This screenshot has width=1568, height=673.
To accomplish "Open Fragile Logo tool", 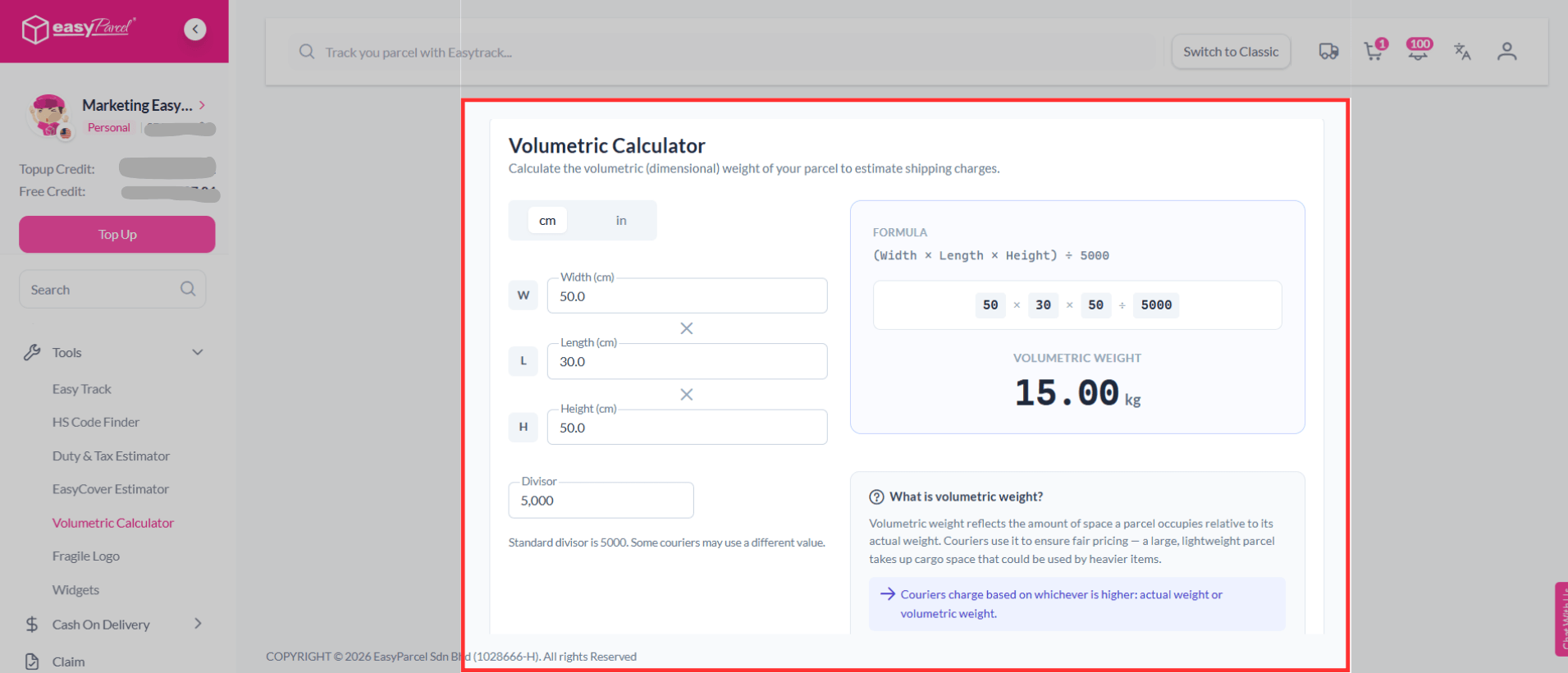I will (86, 556).
